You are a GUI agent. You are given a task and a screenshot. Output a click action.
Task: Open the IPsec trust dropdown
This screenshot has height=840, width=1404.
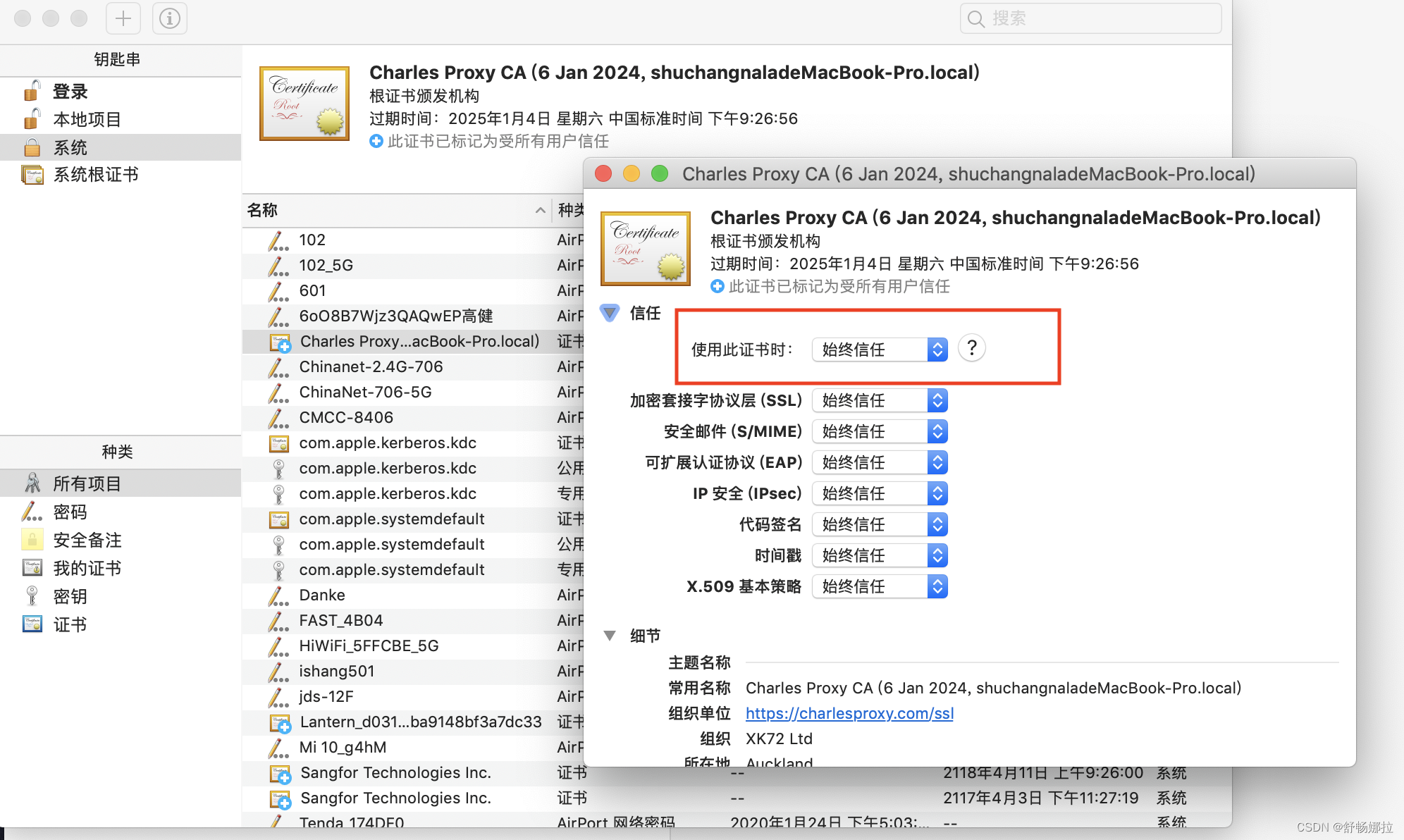(x=880, y=493)
